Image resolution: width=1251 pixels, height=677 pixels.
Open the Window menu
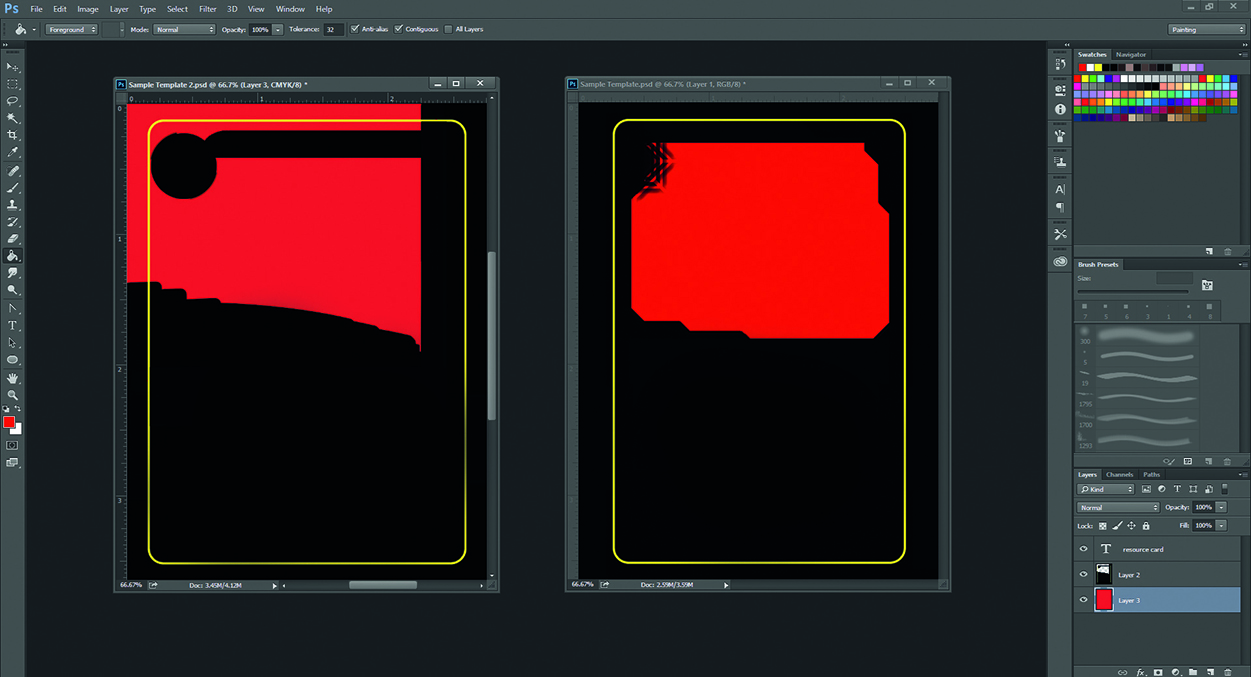(290, 8)
